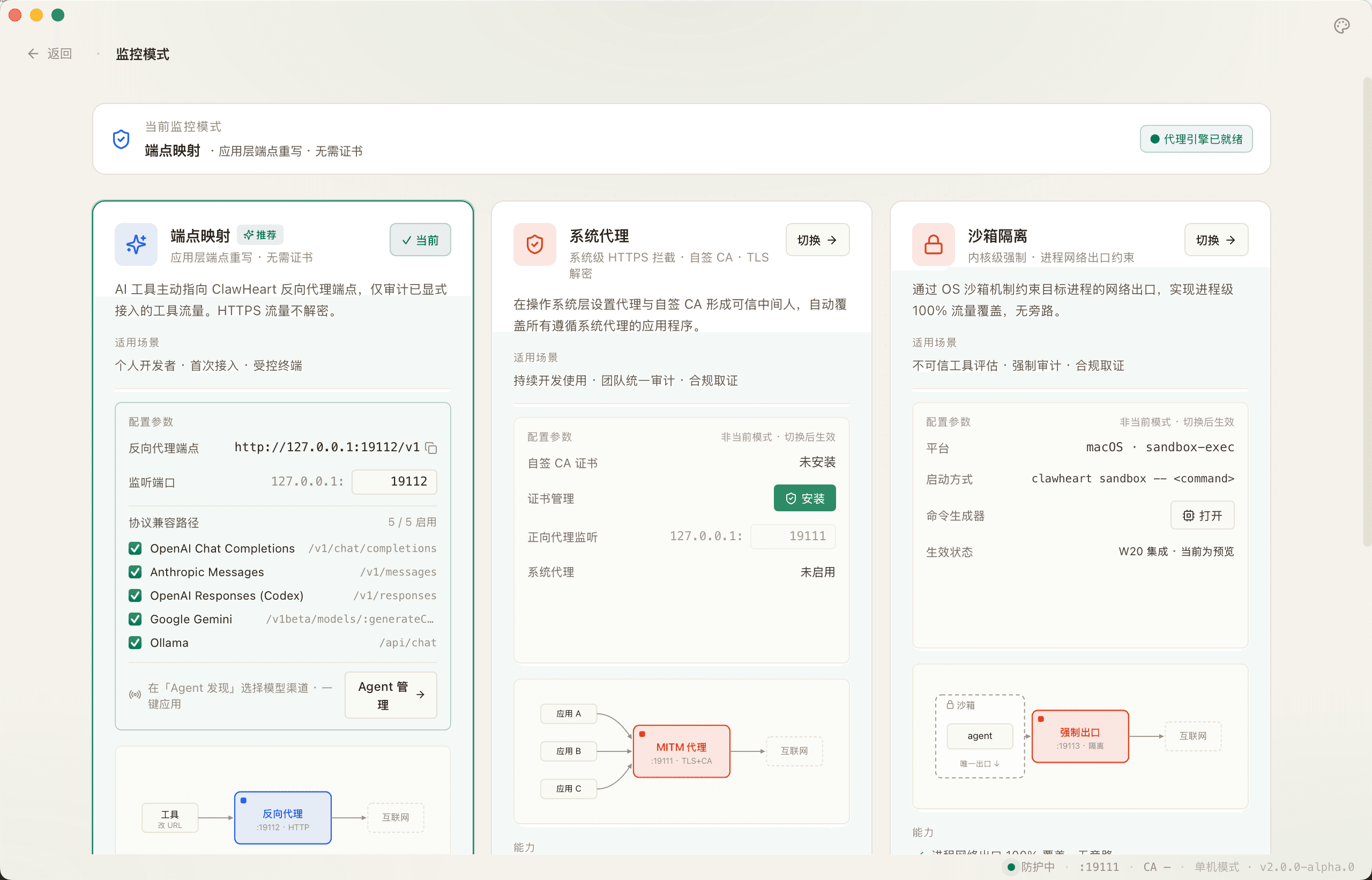Click the broadcast icon beside Agent 发现 hint
The height and width of the screenshot is (880, 1372).
(135, 695)
